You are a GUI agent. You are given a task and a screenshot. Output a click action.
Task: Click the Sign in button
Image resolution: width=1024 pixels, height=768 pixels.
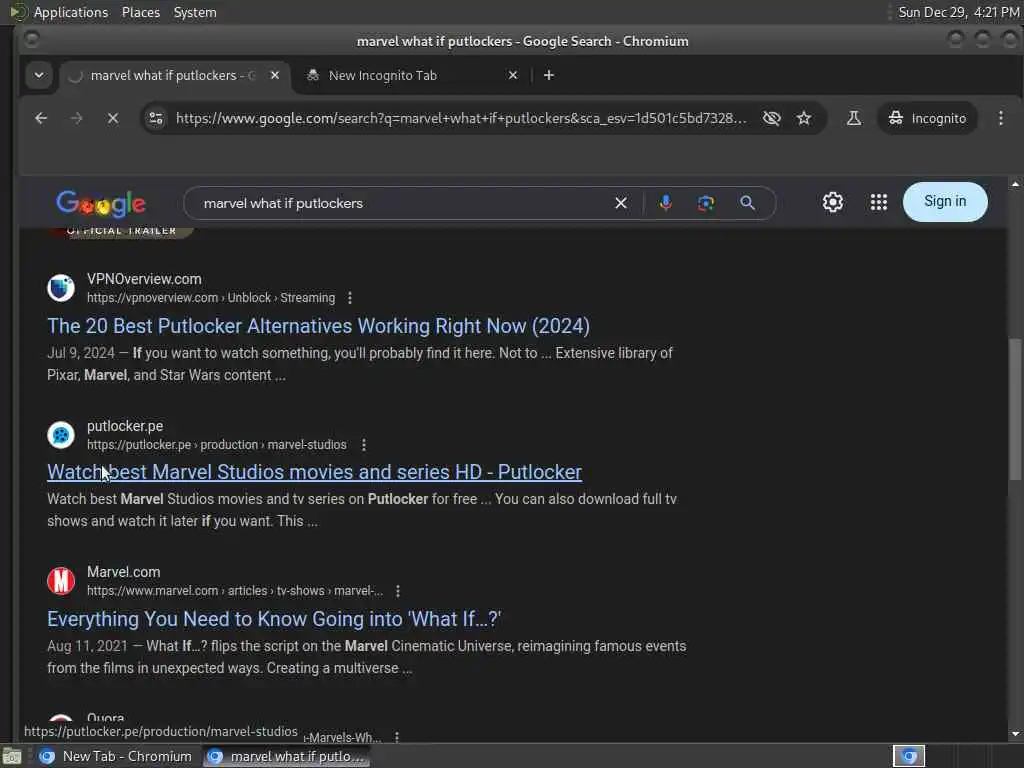click(x=945, y=202)
